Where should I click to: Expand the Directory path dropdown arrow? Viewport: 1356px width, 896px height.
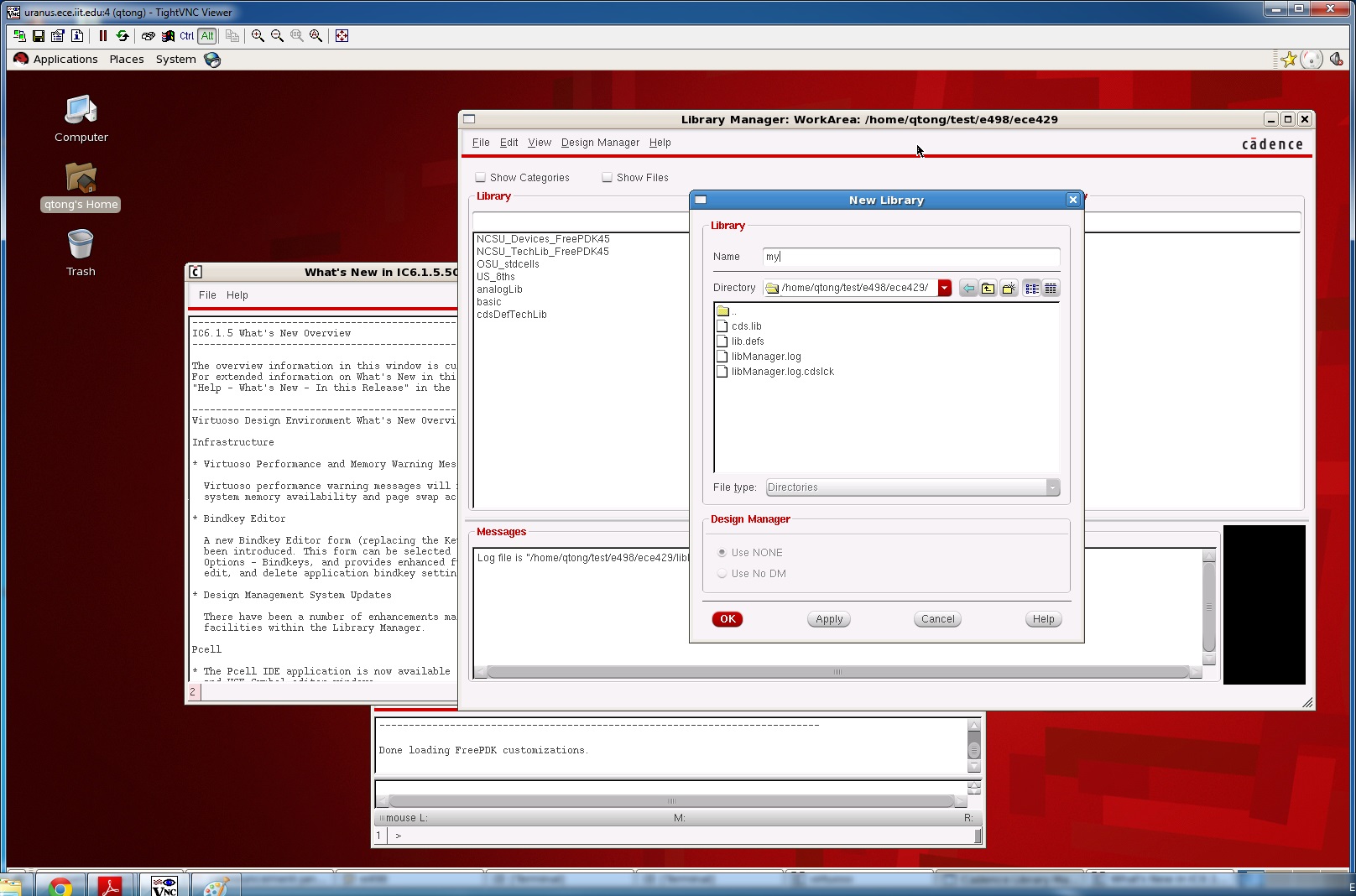(x=945, y=288)
